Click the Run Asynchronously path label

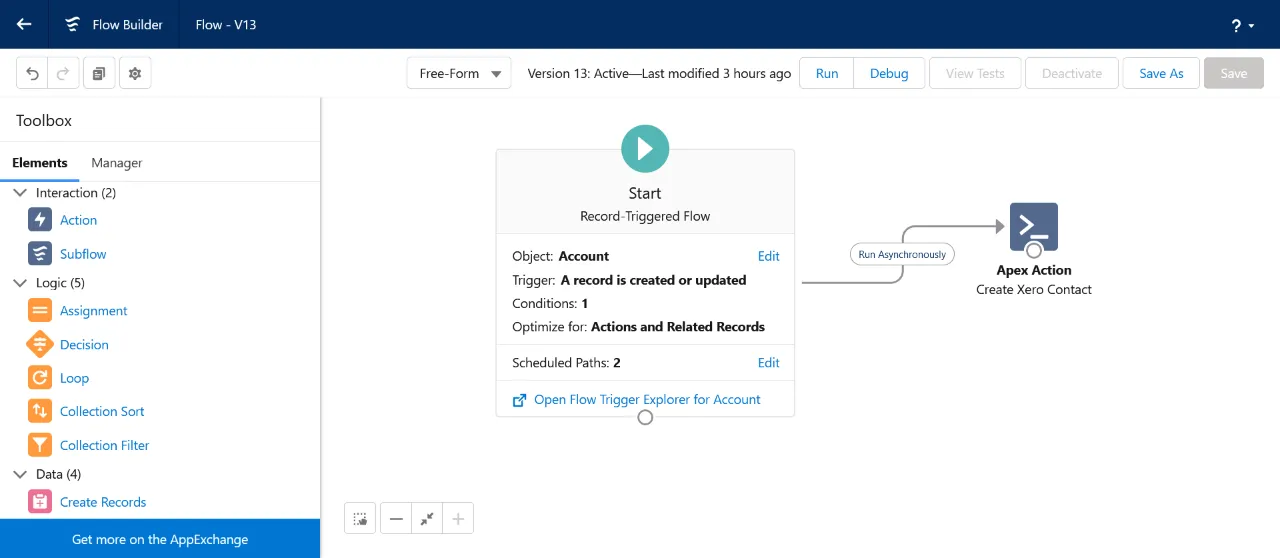[902, 254]
